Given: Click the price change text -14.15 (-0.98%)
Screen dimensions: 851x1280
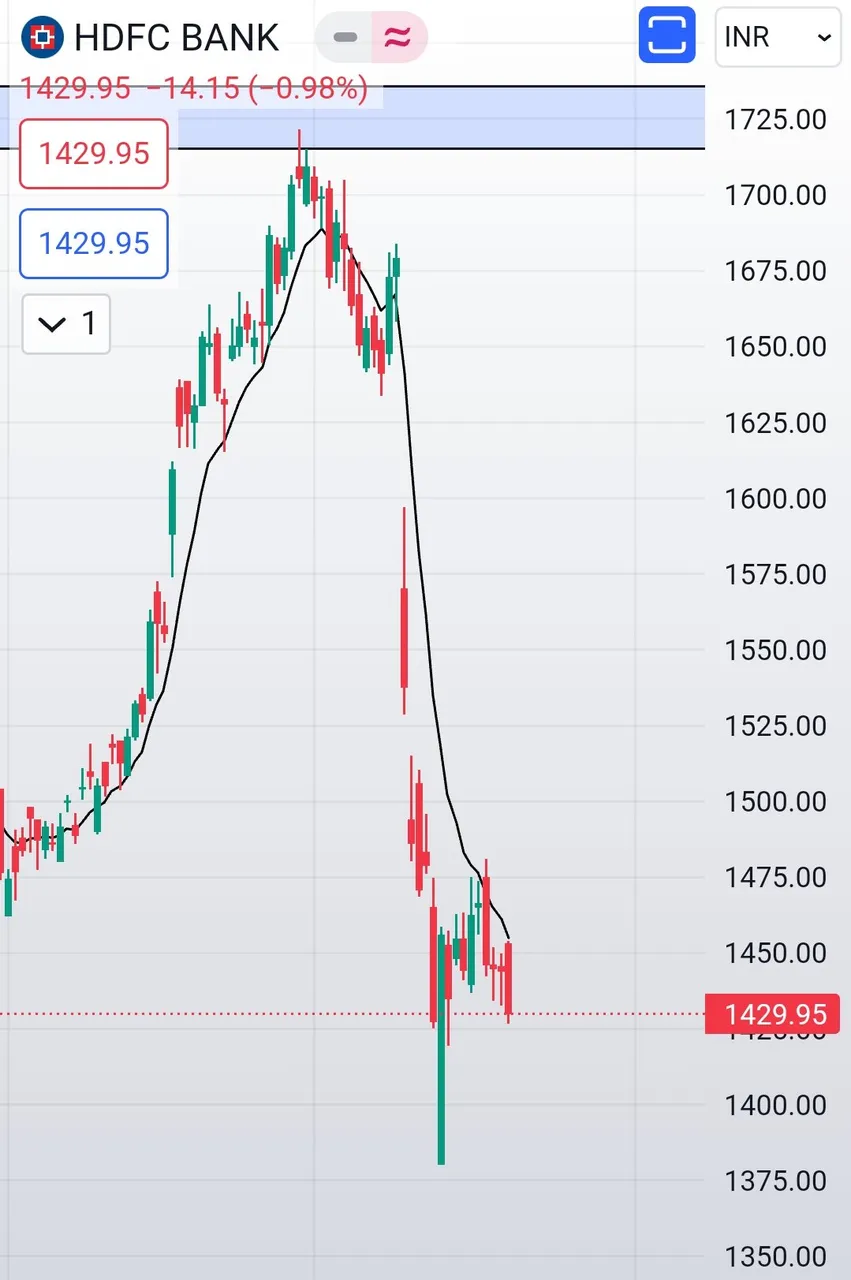Looking at the screenshot, I should coord(257,89).
